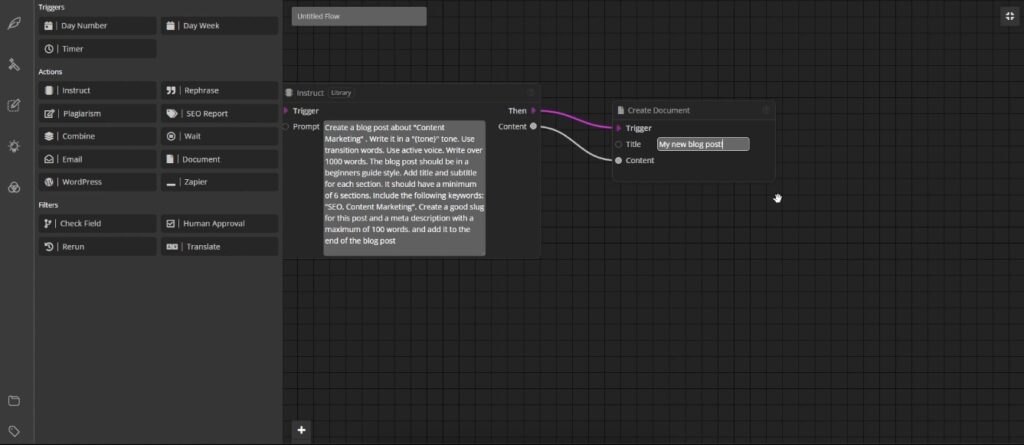1024x445 pixels.
Task: Click the fullscreen collapse icon at top right
Action: 1010,16
